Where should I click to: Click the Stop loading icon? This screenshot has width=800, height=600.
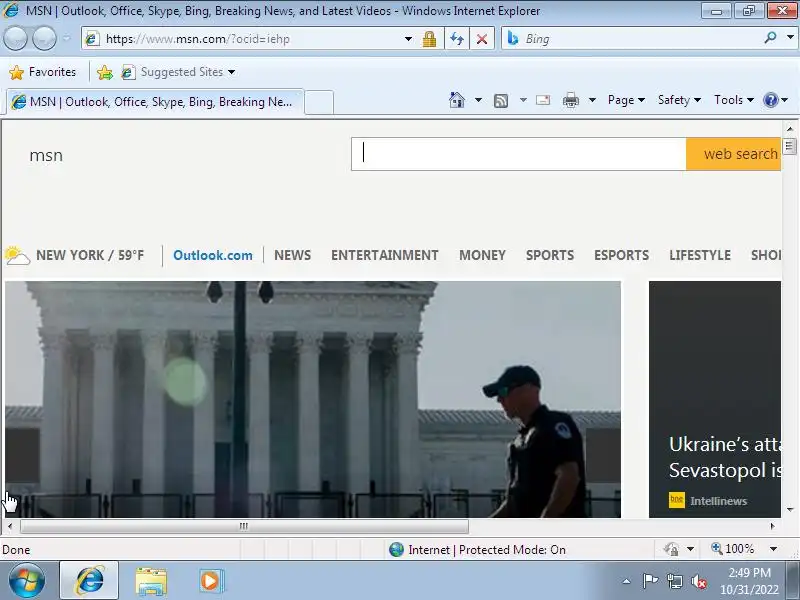tap(482, 39)
